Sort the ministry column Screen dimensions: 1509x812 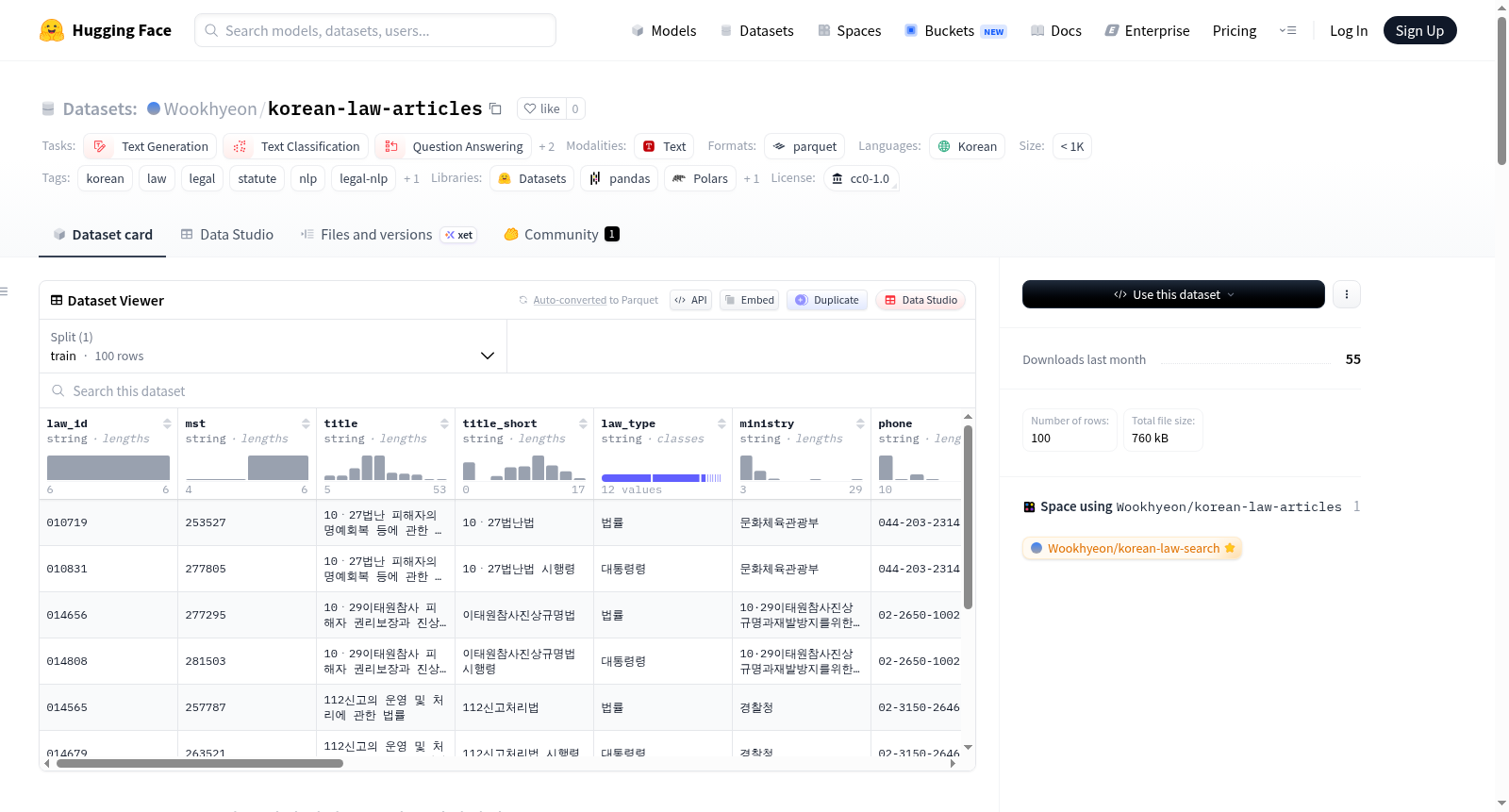coord(860,423)
